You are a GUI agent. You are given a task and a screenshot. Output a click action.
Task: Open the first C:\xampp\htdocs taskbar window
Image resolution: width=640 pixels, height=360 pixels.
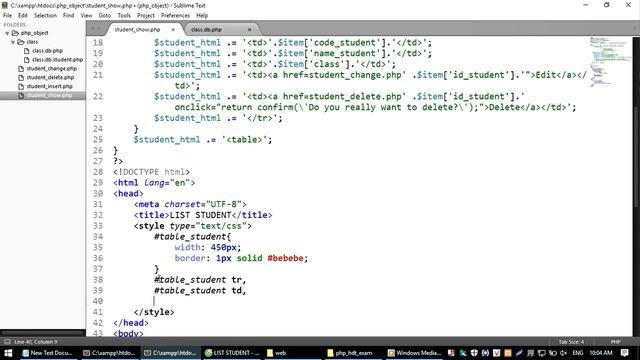click(109, 353)
